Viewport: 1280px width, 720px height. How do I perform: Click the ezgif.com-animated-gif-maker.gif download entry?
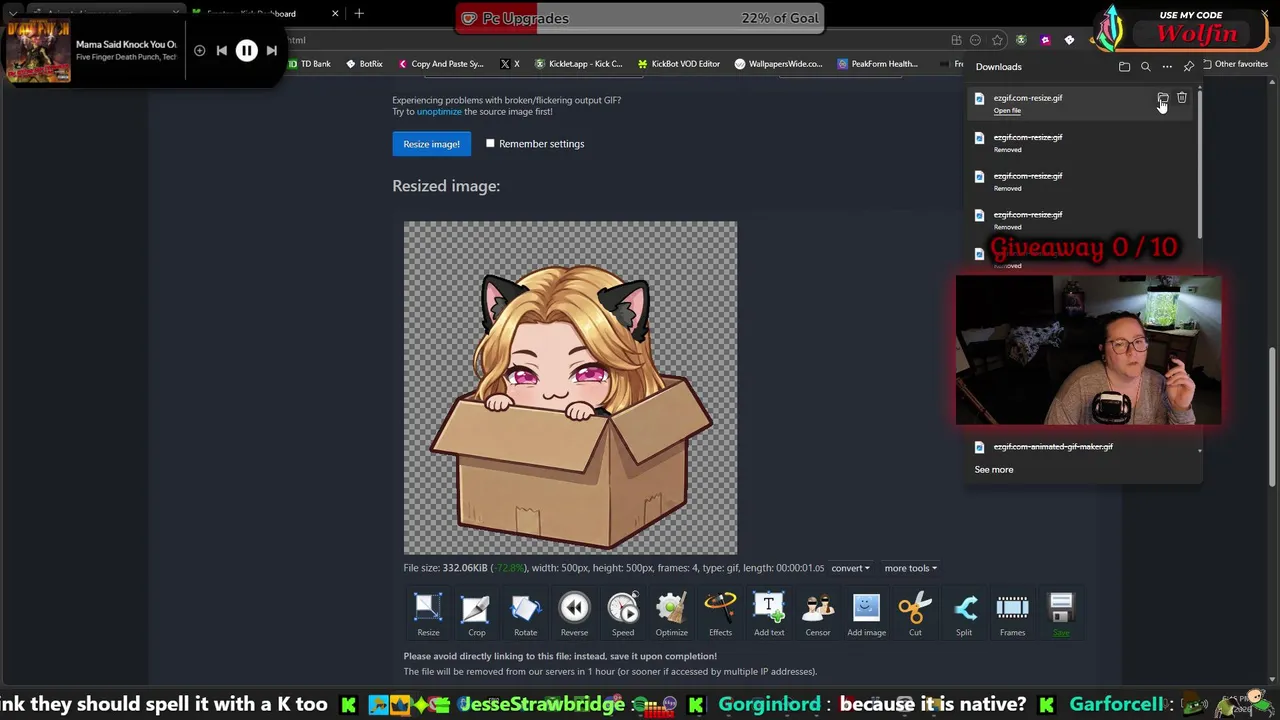pyautogui.click(x=1052, y=447)
